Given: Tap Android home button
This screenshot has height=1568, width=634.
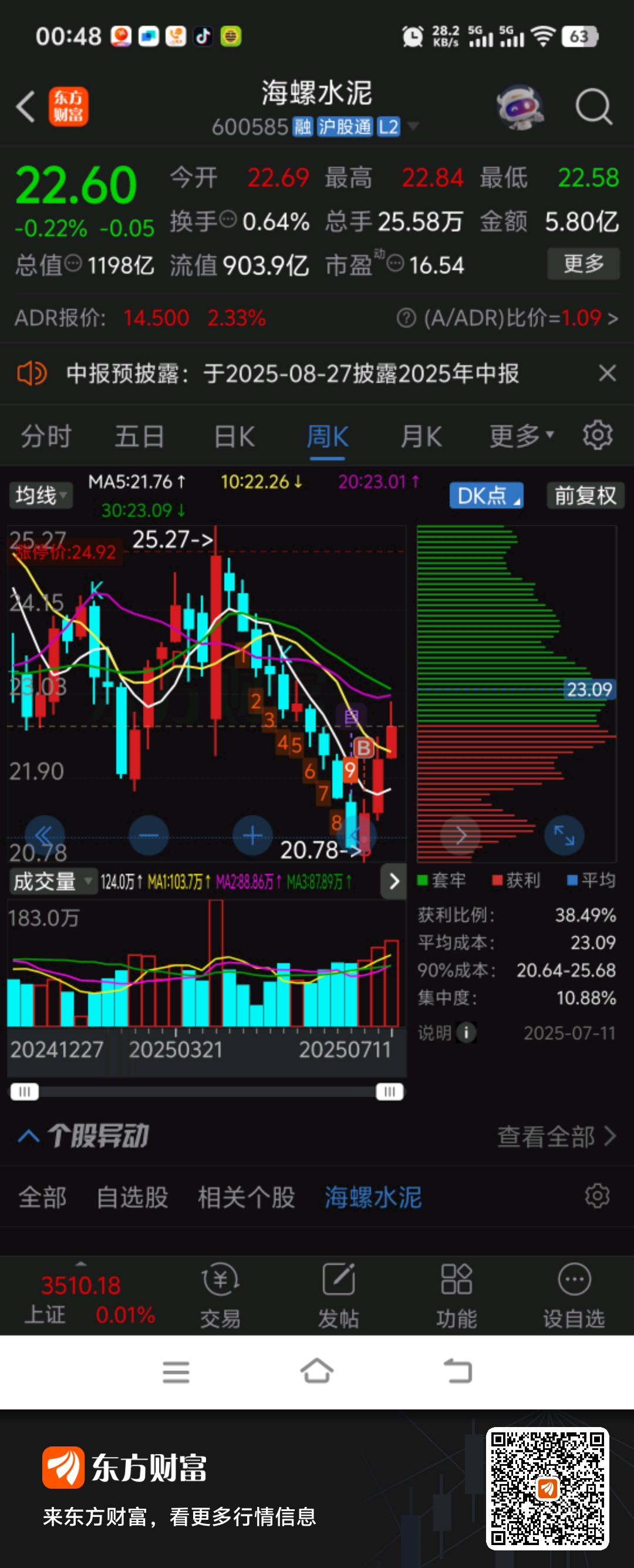Looking at the screenshot, I should pyautogui.click(x=317, y=1371).
